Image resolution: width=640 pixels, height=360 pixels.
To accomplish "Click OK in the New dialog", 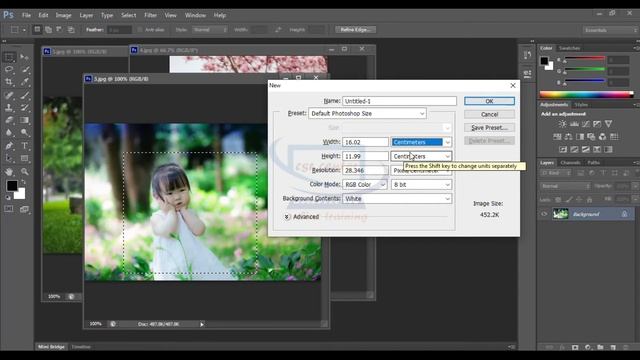I will tap(489, 101).
